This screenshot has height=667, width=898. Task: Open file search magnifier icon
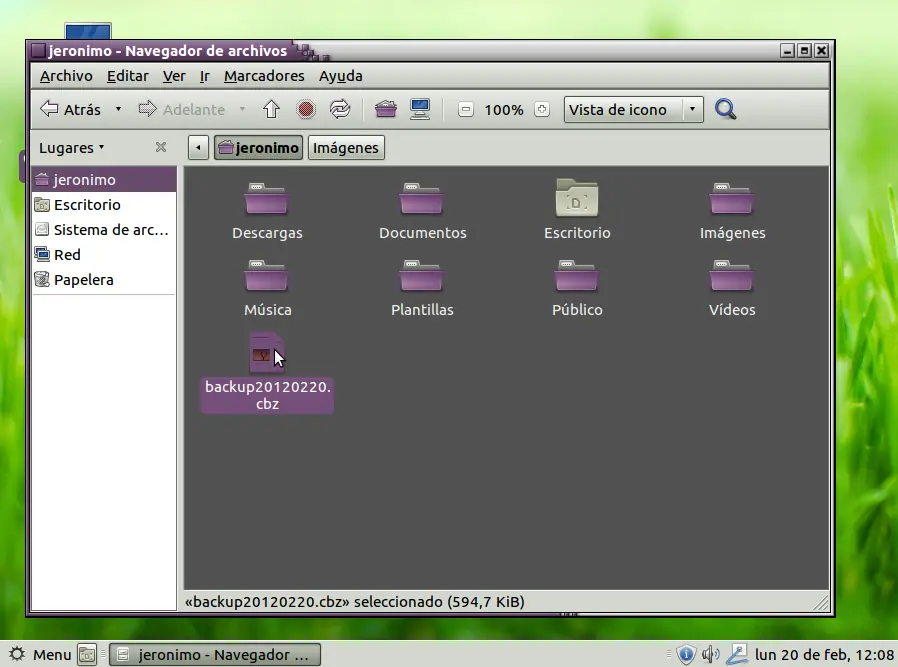coord(725,109)
